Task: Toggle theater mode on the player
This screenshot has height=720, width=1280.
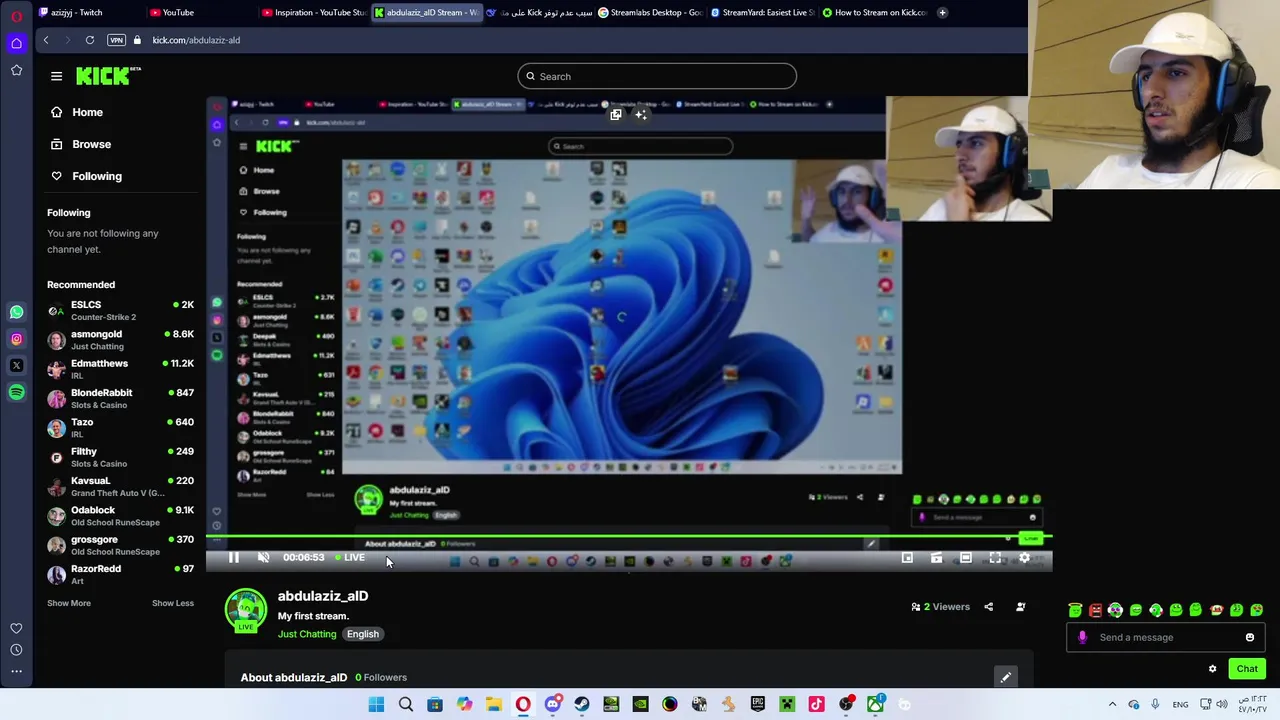Action: point(965,558)
